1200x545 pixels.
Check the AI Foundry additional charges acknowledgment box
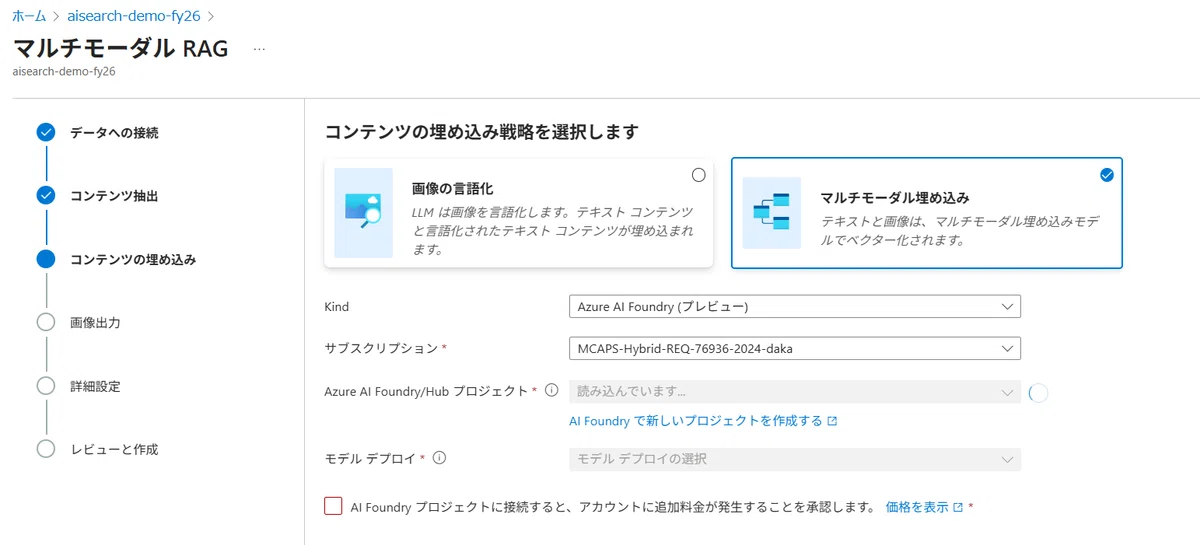click(333, 506)
